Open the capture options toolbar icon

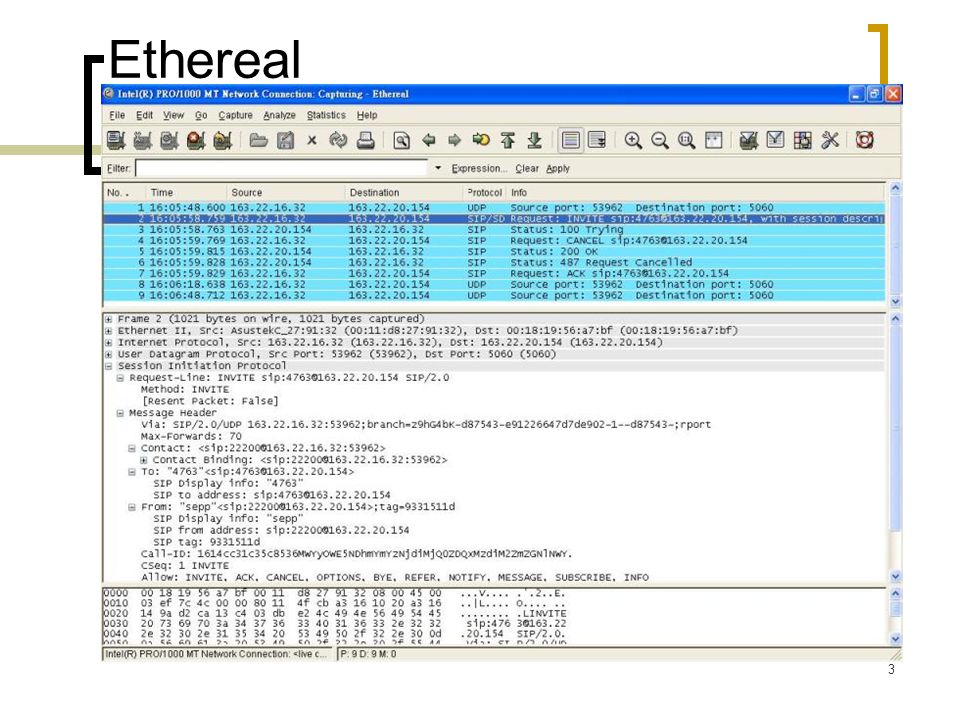tap(143, 140)
